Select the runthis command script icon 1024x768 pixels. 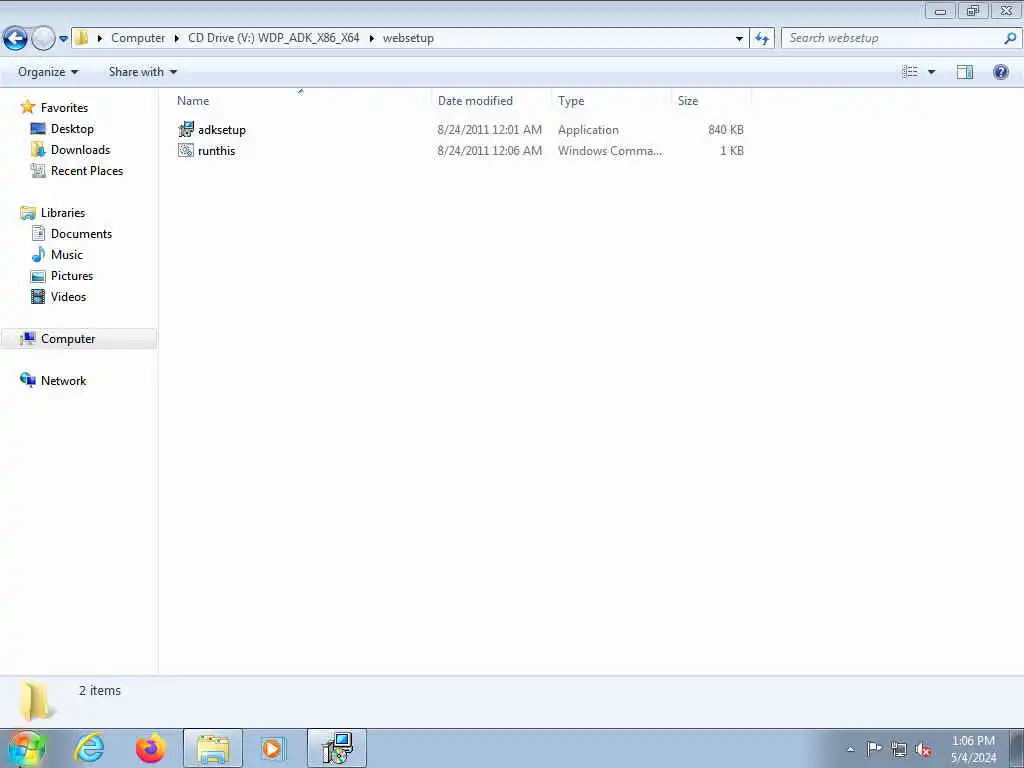coord(186,150)
